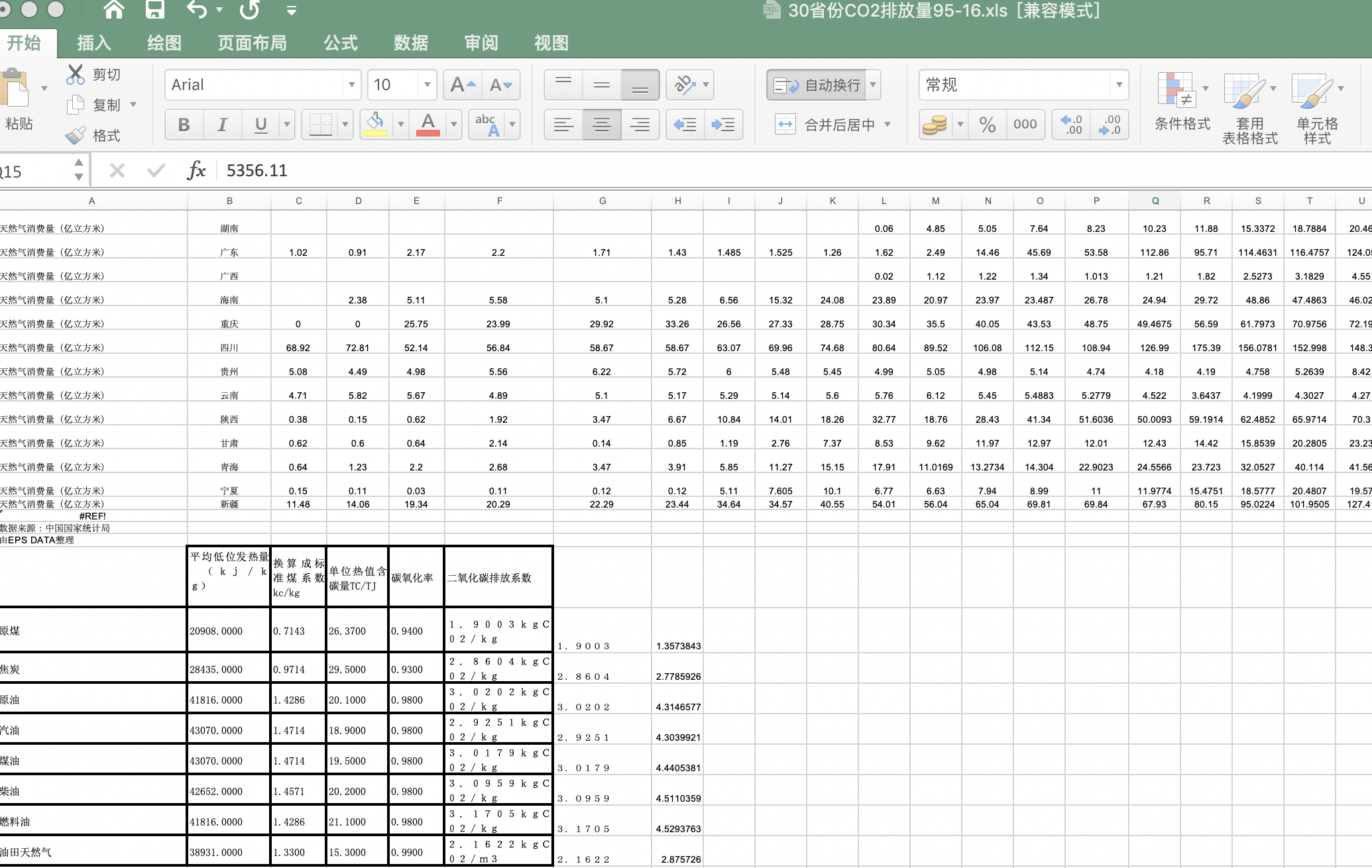Click the Cut scissors icon

76,74
